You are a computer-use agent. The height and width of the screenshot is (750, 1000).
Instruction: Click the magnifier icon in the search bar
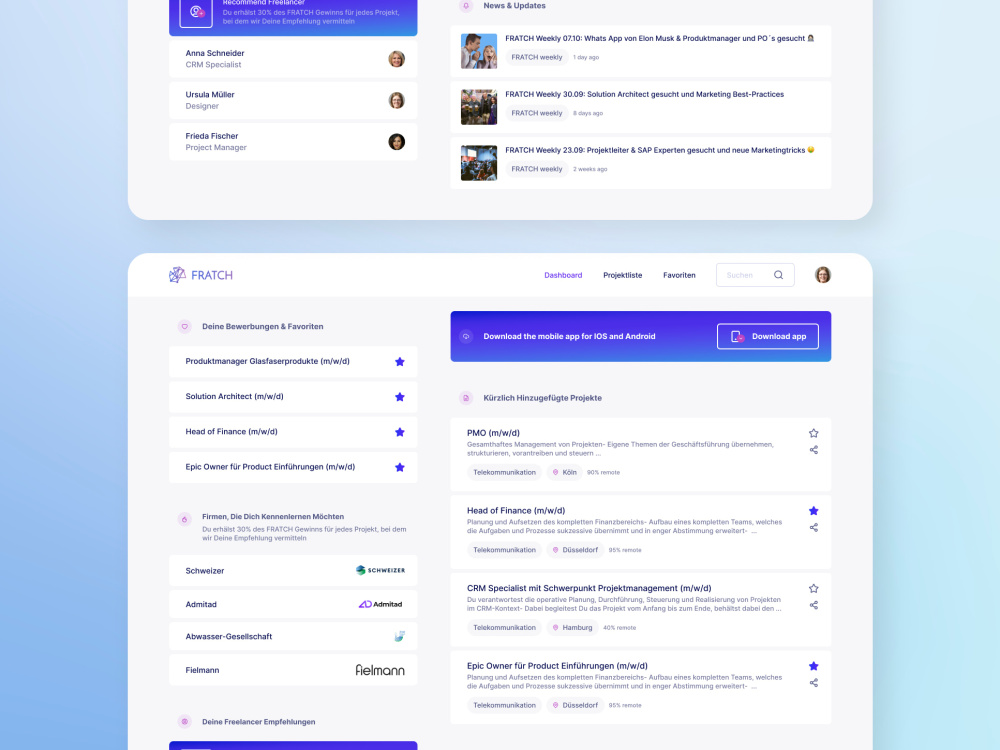779,274
